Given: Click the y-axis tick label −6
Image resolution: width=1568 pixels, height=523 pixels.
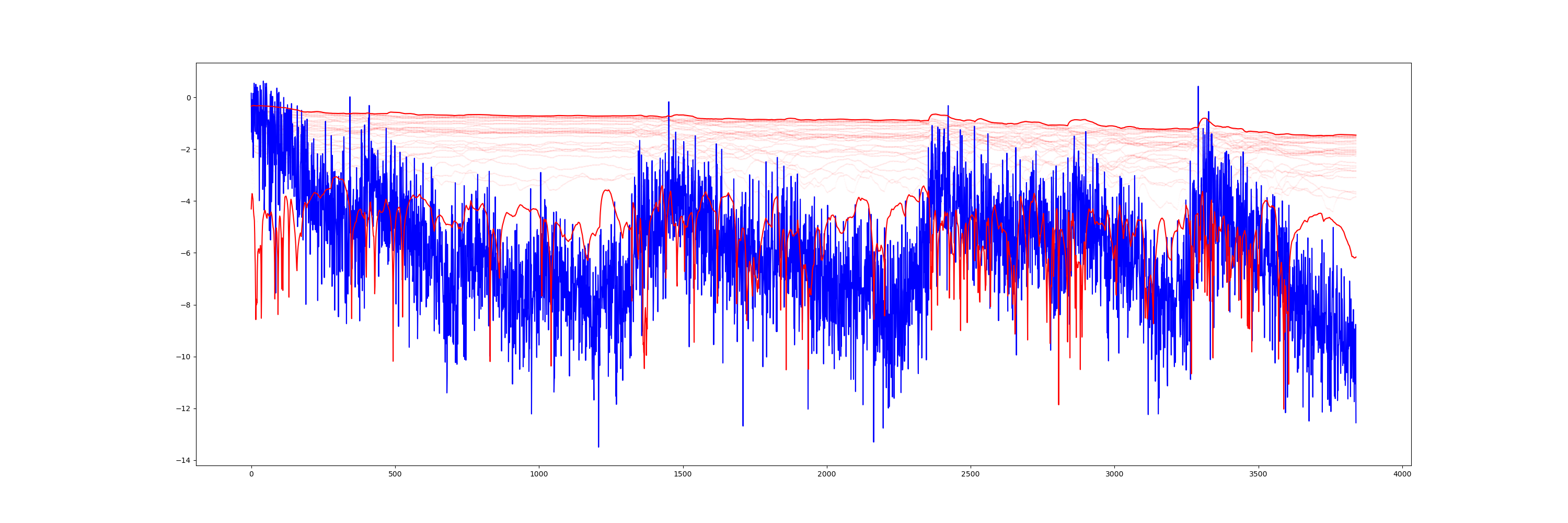Looking at the screenshot, I should [185, 253].
